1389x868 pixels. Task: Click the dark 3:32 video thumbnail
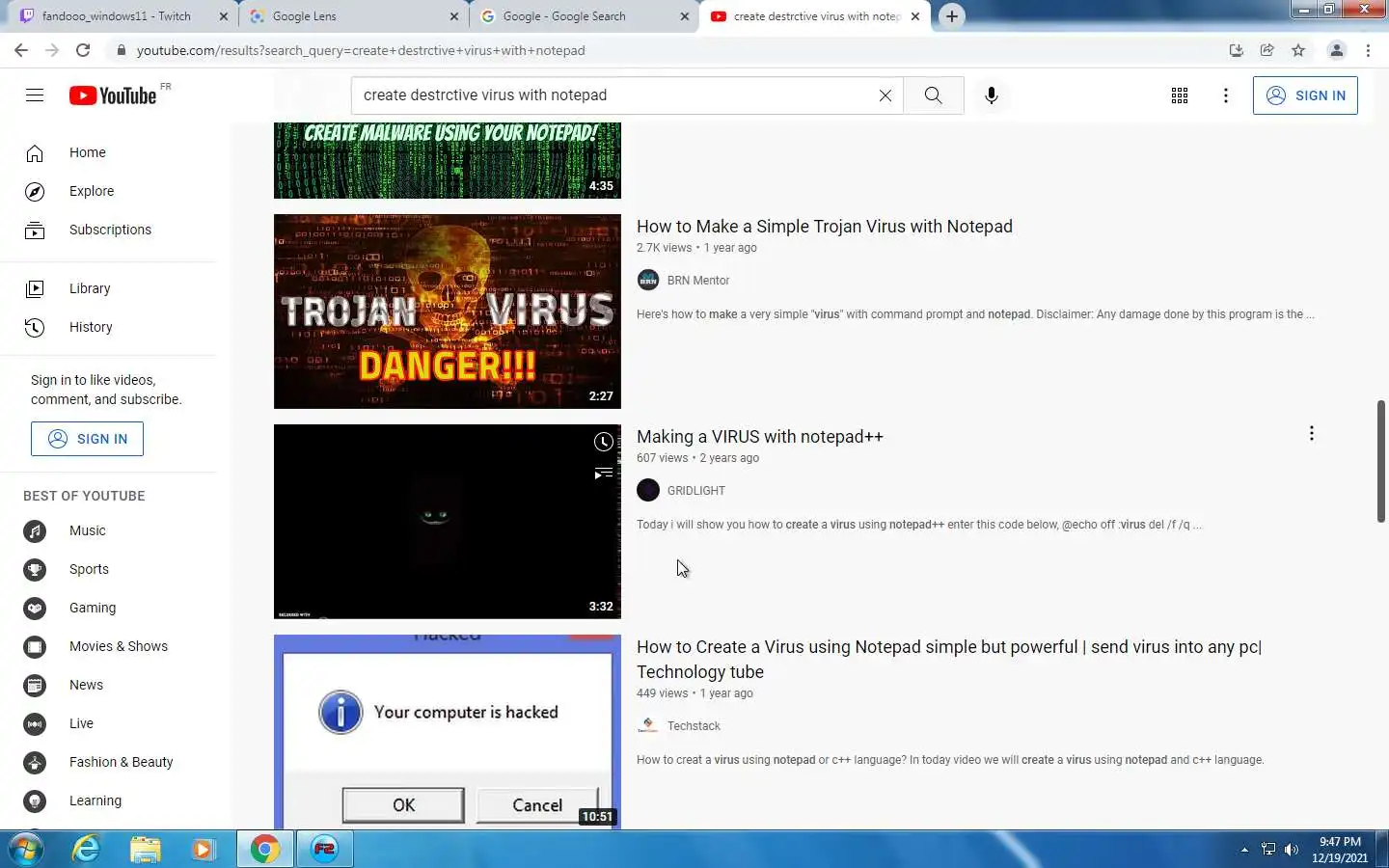pyautogui.click(x=448, y=522)
